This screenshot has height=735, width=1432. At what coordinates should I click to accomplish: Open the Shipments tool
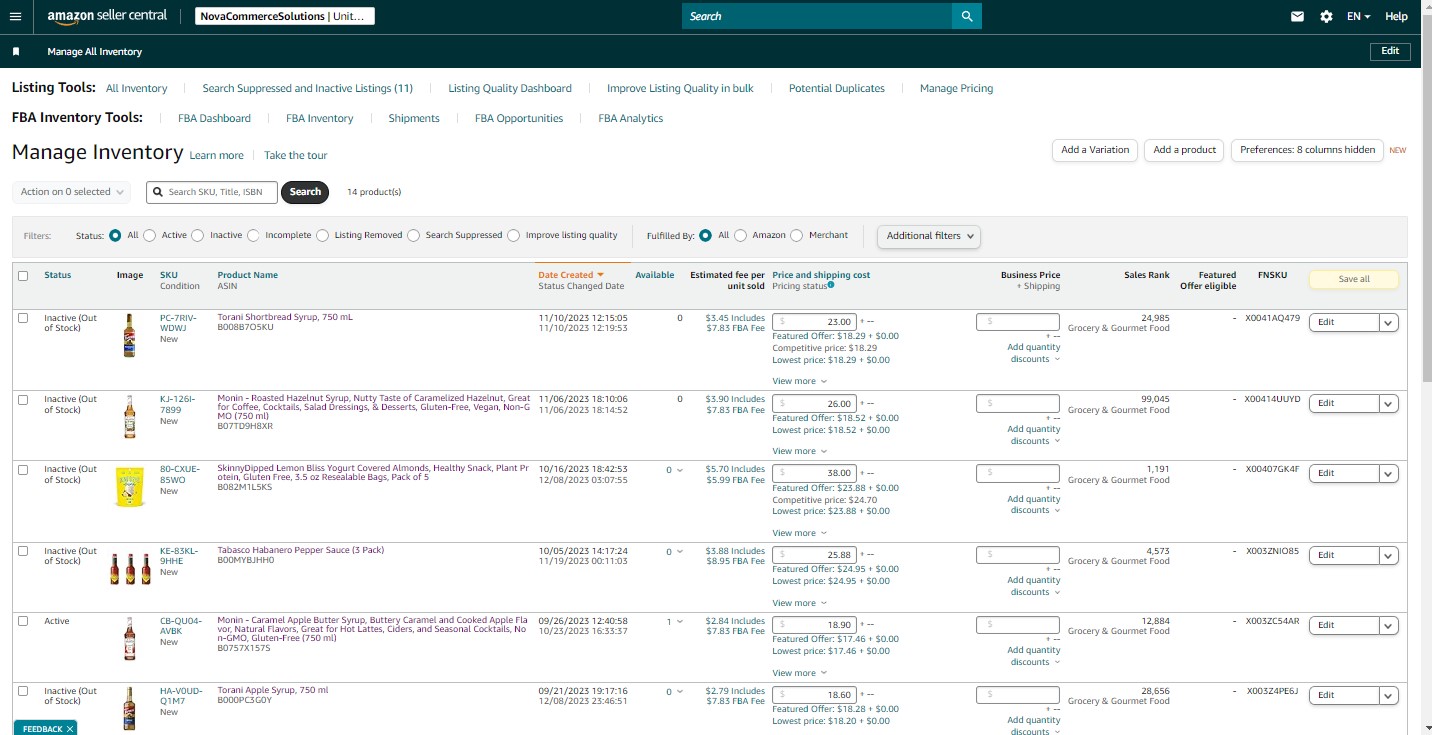point(414,118)
